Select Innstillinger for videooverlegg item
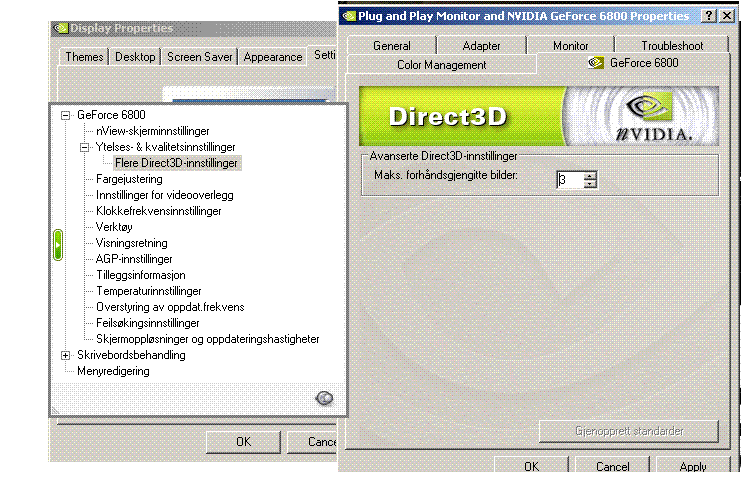Screen dimensions: 745x480 (x=164, y=195)
